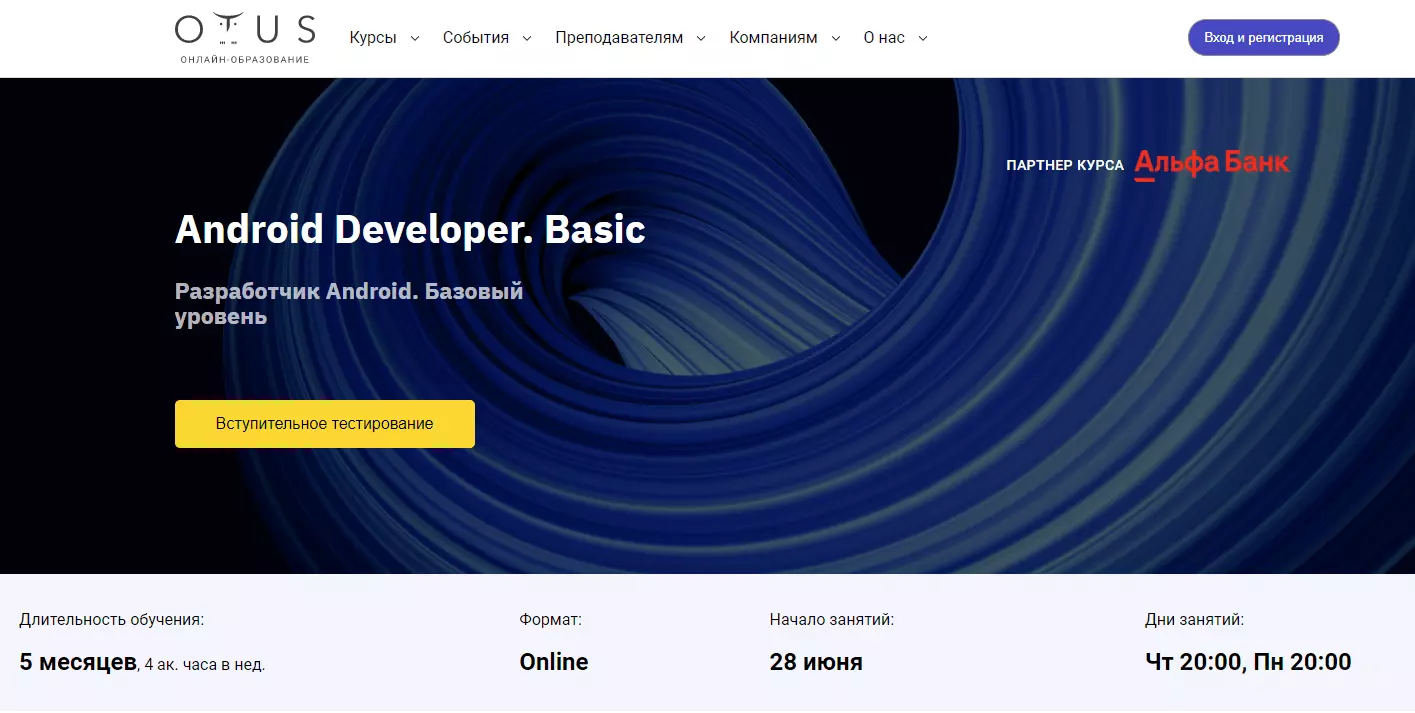Expand the chevron next to Курсы
Viewport: 1415px width, 713px height.
(x=416, y=39)
